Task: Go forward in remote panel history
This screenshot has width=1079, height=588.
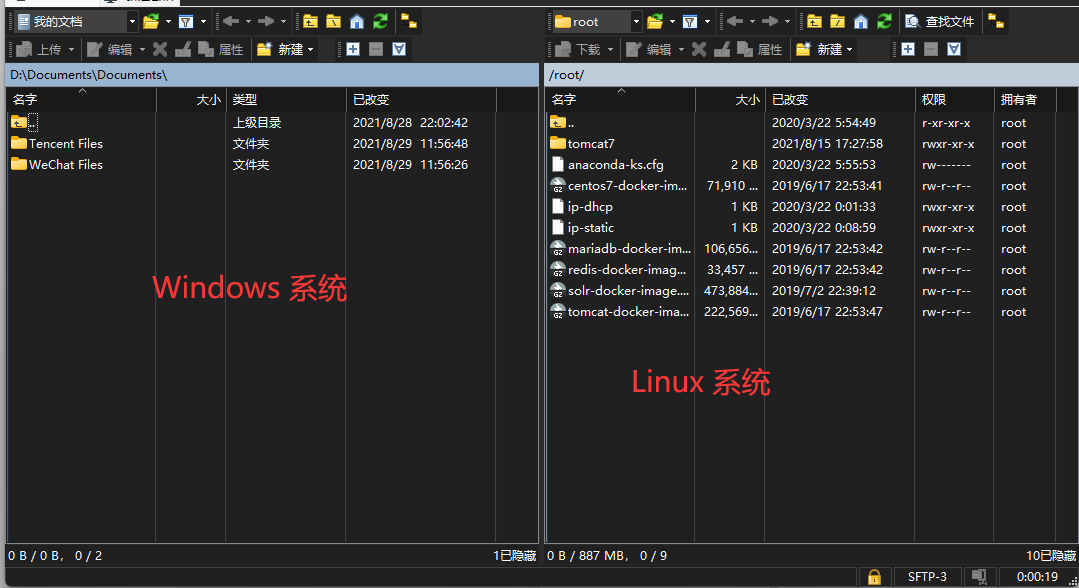Action: tap(770, 22)
